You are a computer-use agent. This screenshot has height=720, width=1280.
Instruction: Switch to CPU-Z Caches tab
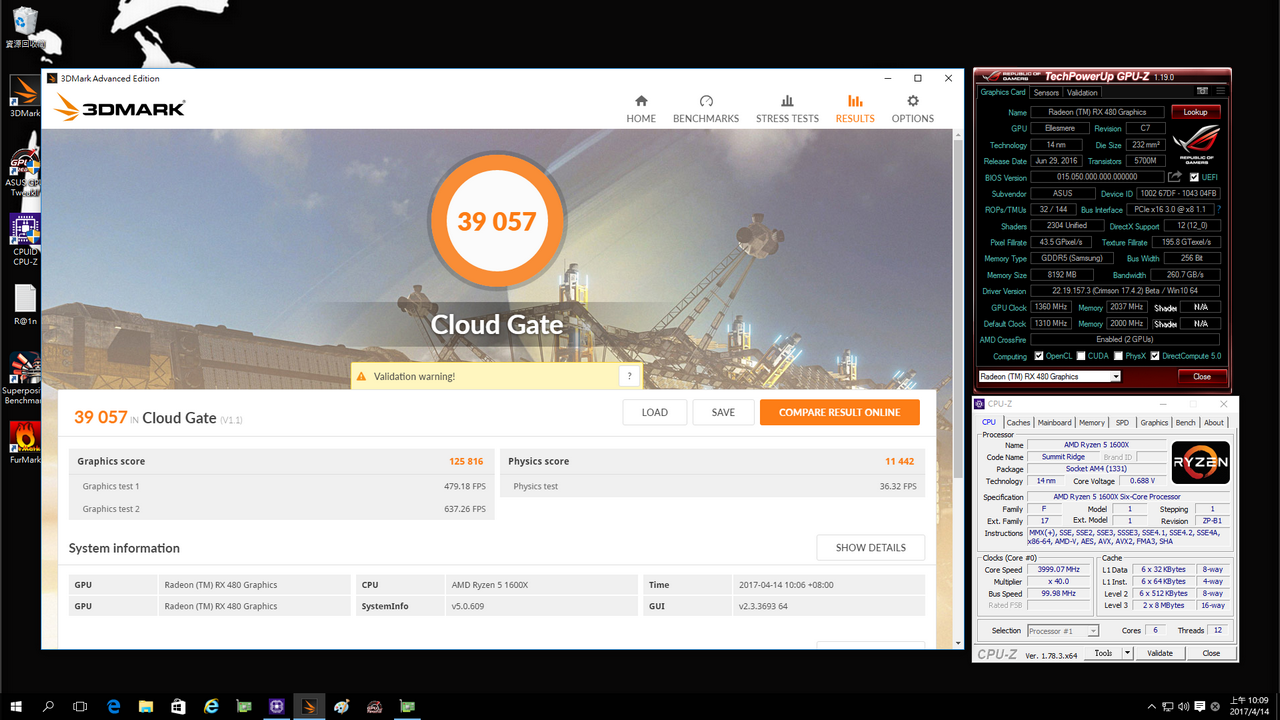(x=1018, y=422)
